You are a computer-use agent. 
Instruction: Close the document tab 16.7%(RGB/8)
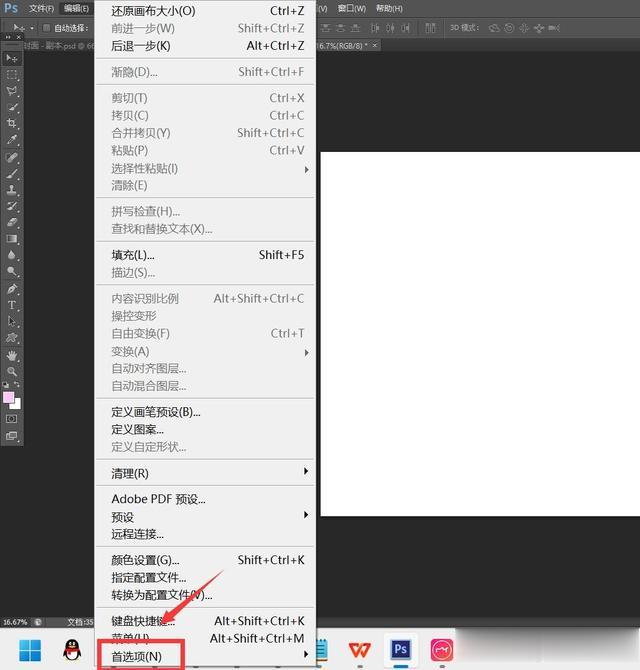coord(375,45)
